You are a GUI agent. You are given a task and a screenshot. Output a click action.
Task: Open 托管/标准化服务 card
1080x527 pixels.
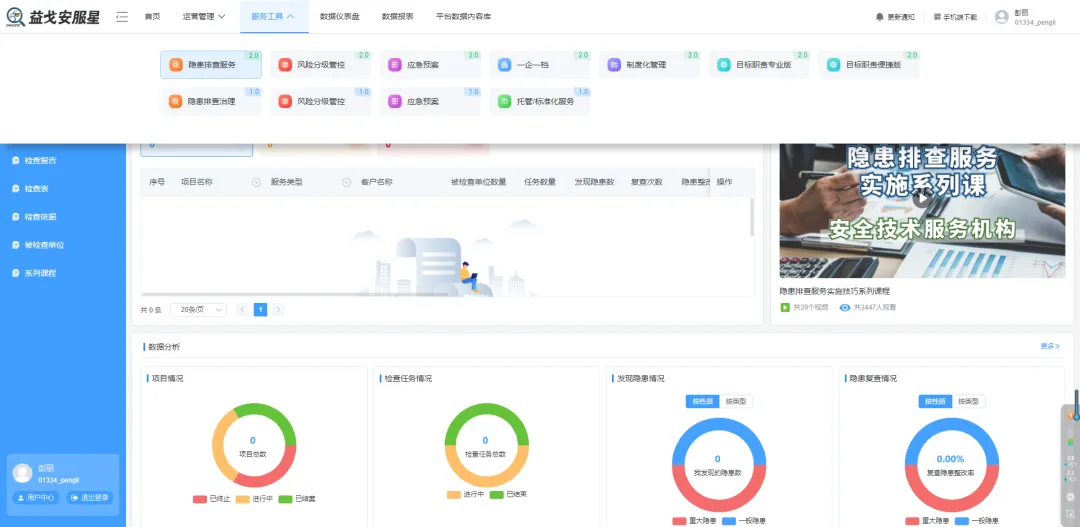(540, 101)
